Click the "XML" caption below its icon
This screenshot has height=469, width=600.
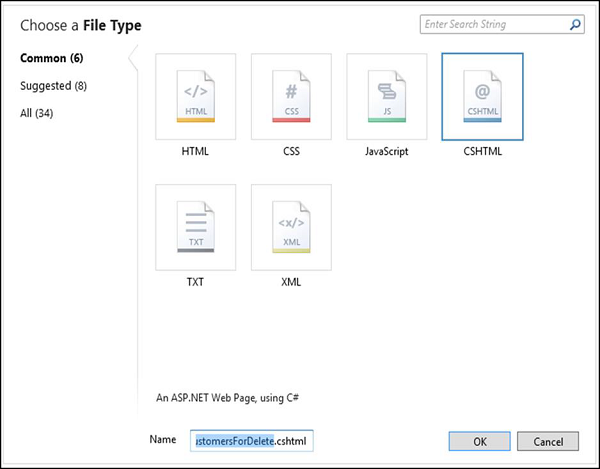coord(291,283)
